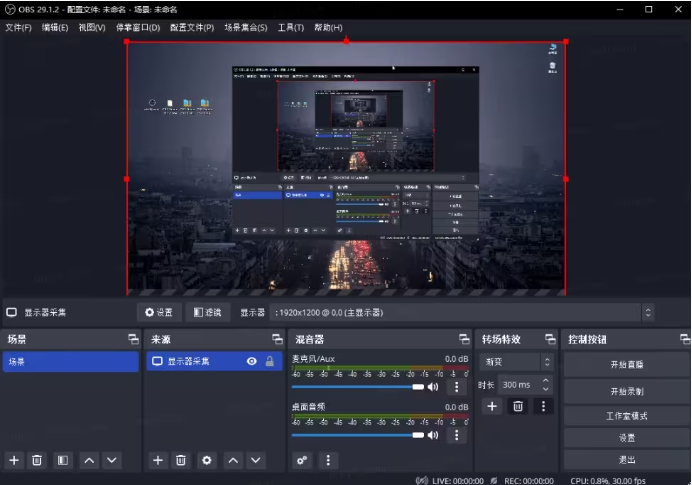The height and width of the screenshot is (485, 692).
Task: Open scene filters icon in Scenes panel
Action: coord(63,460)
